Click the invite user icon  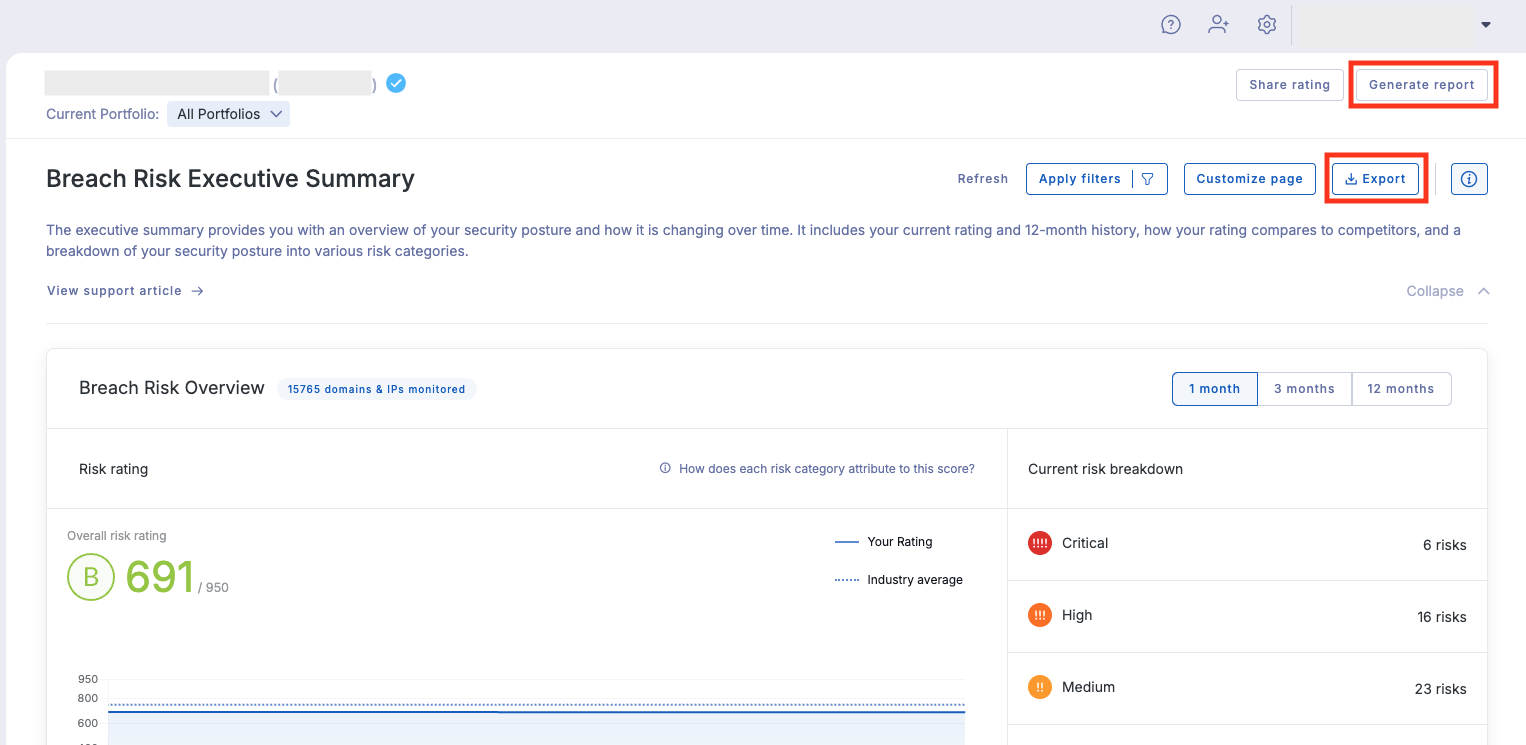pos(1218,25)
